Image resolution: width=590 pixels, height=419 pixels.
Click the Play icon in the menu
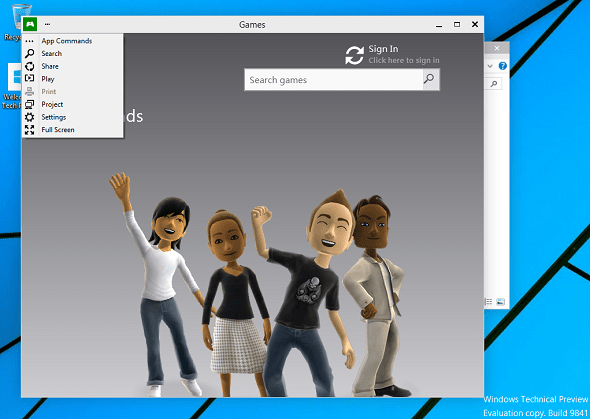(x=30, y=79)
